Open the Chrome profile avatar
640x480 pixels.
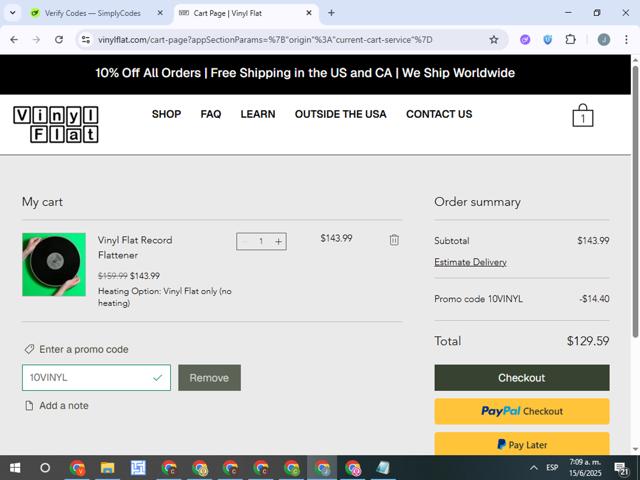604,40
